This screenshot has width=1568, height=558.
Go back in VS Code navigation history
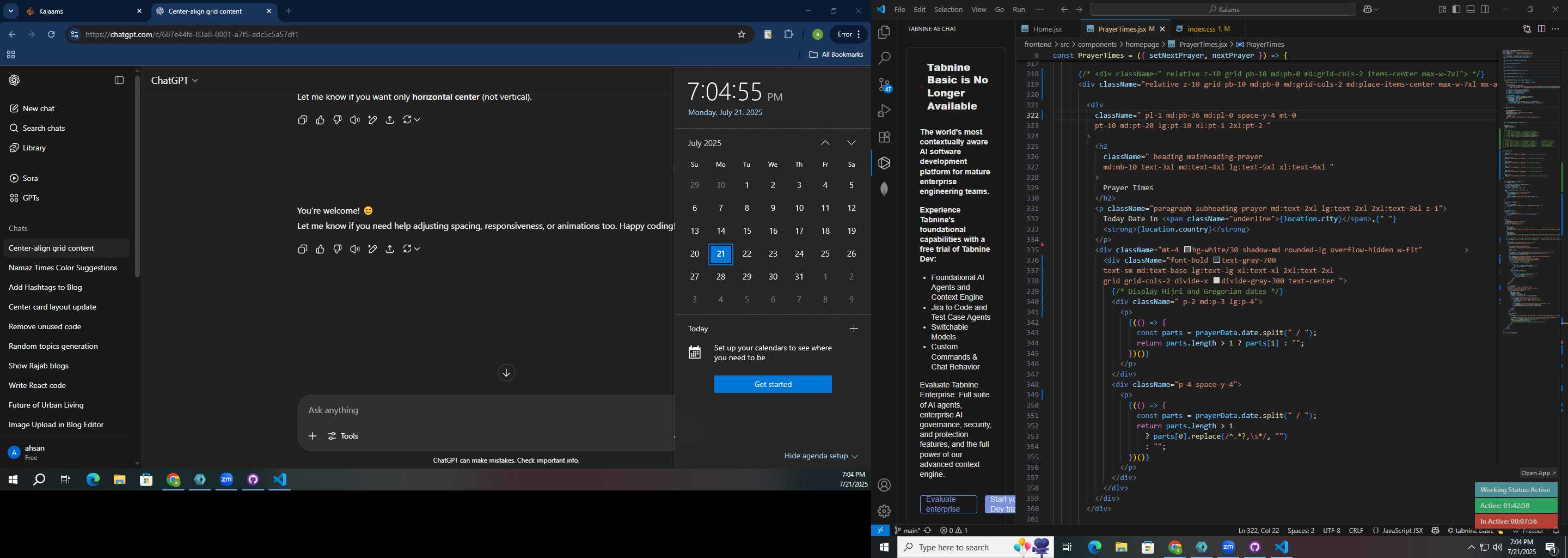pyautogui.click(x=1063, y=10)
